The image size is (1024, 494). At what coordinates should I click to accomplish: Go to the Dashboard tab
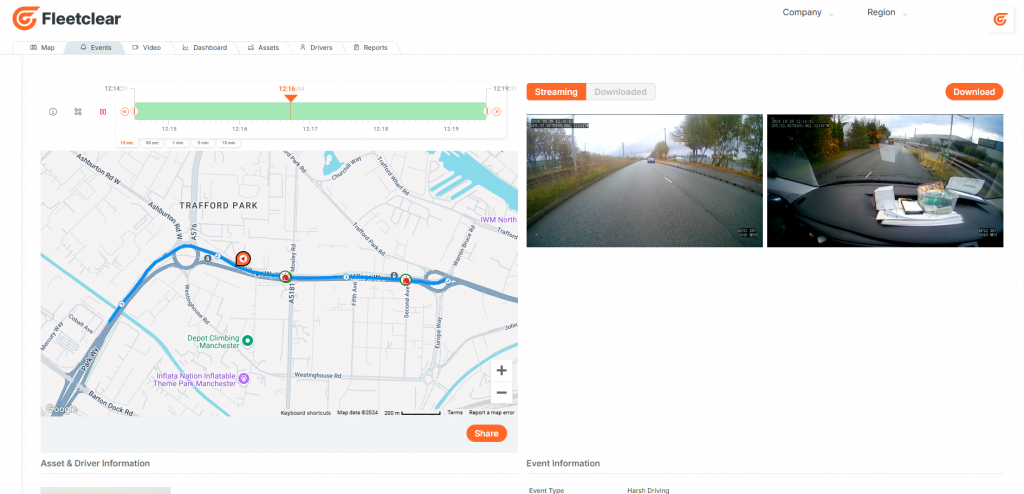coord(204,48)
